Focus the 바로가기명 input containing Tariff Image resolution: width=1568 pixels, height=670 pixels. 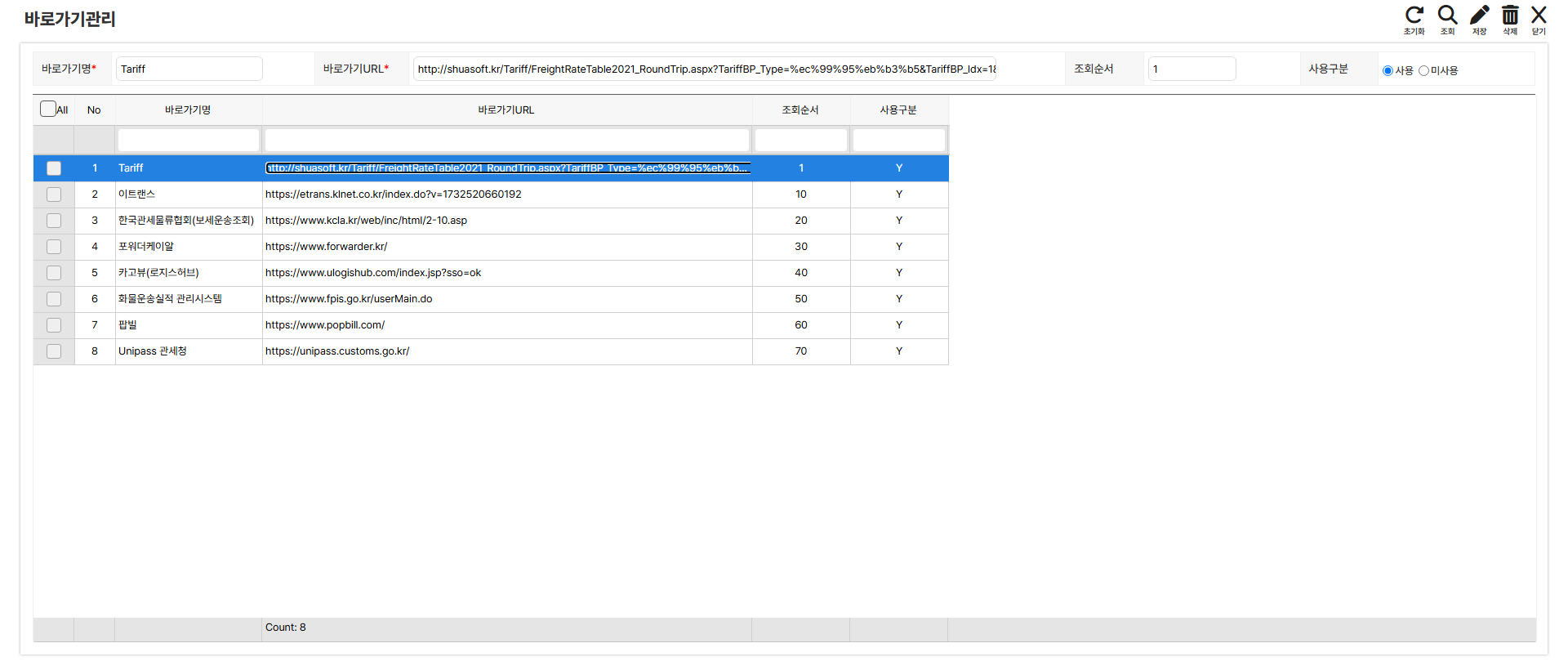tap(189, 69)
